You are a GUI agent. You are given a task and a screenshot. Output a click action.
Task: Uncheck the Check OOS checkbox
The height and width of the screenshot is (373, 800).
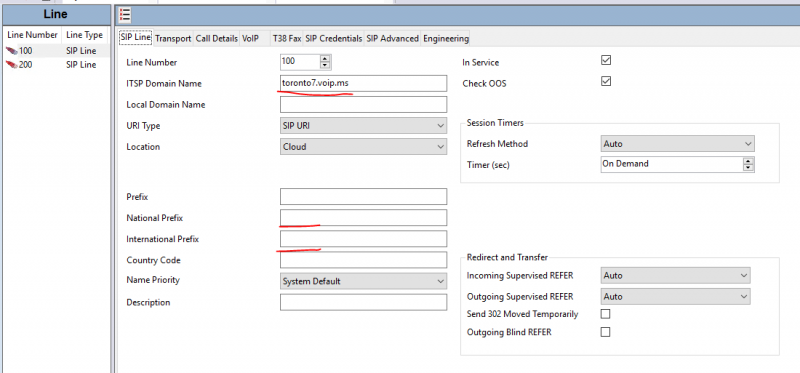click(x=606, y=81)
